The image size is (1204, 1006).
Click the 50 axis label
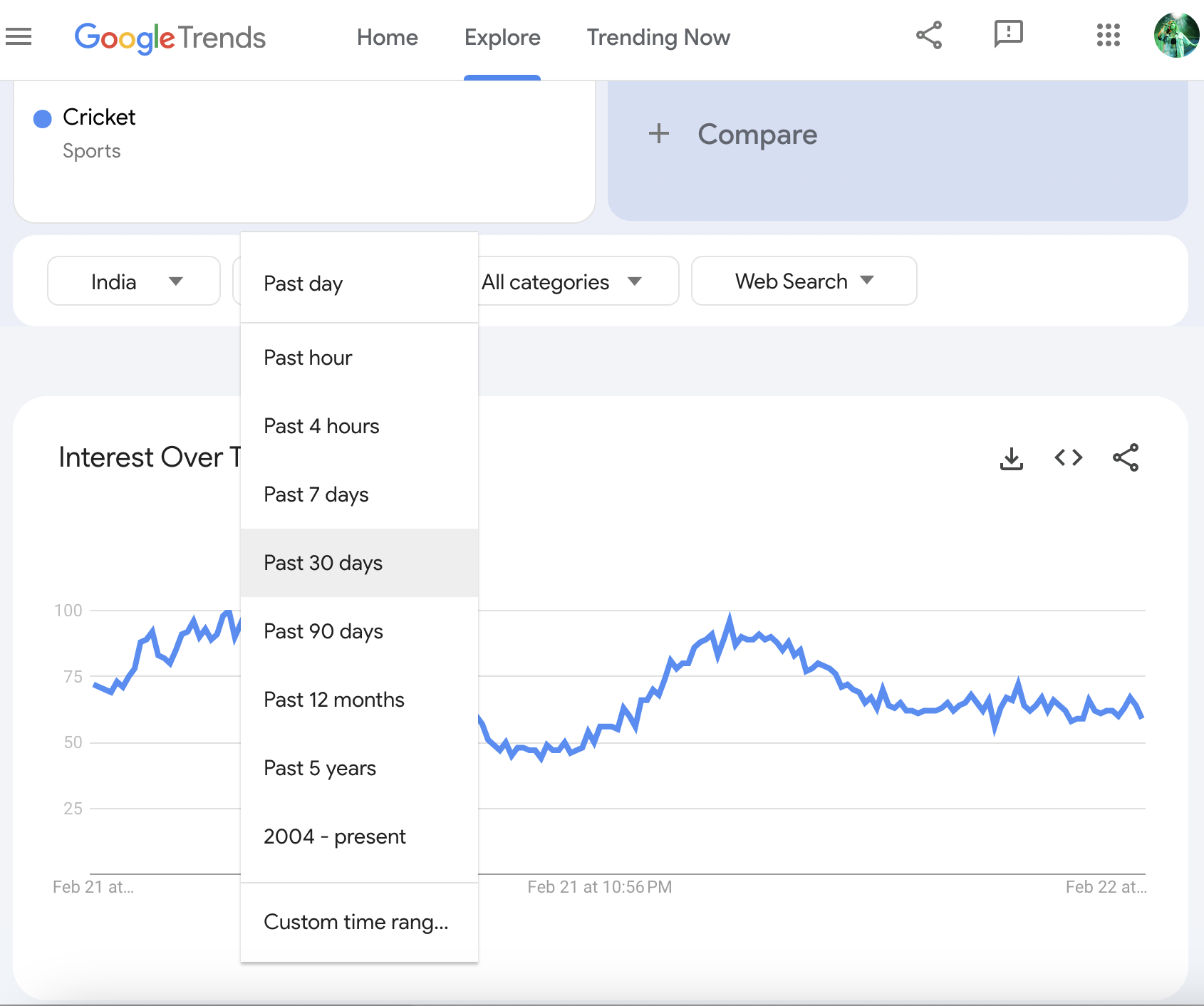(x=73, y=742)
